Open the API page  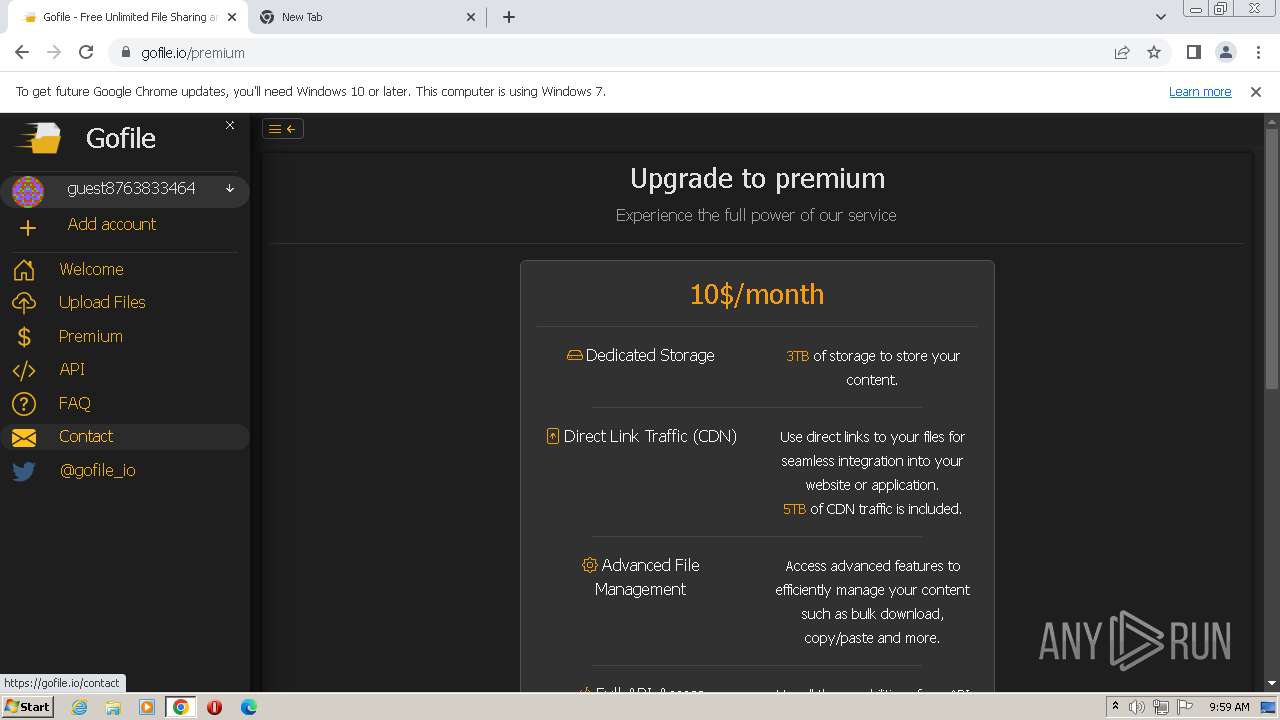72,369
